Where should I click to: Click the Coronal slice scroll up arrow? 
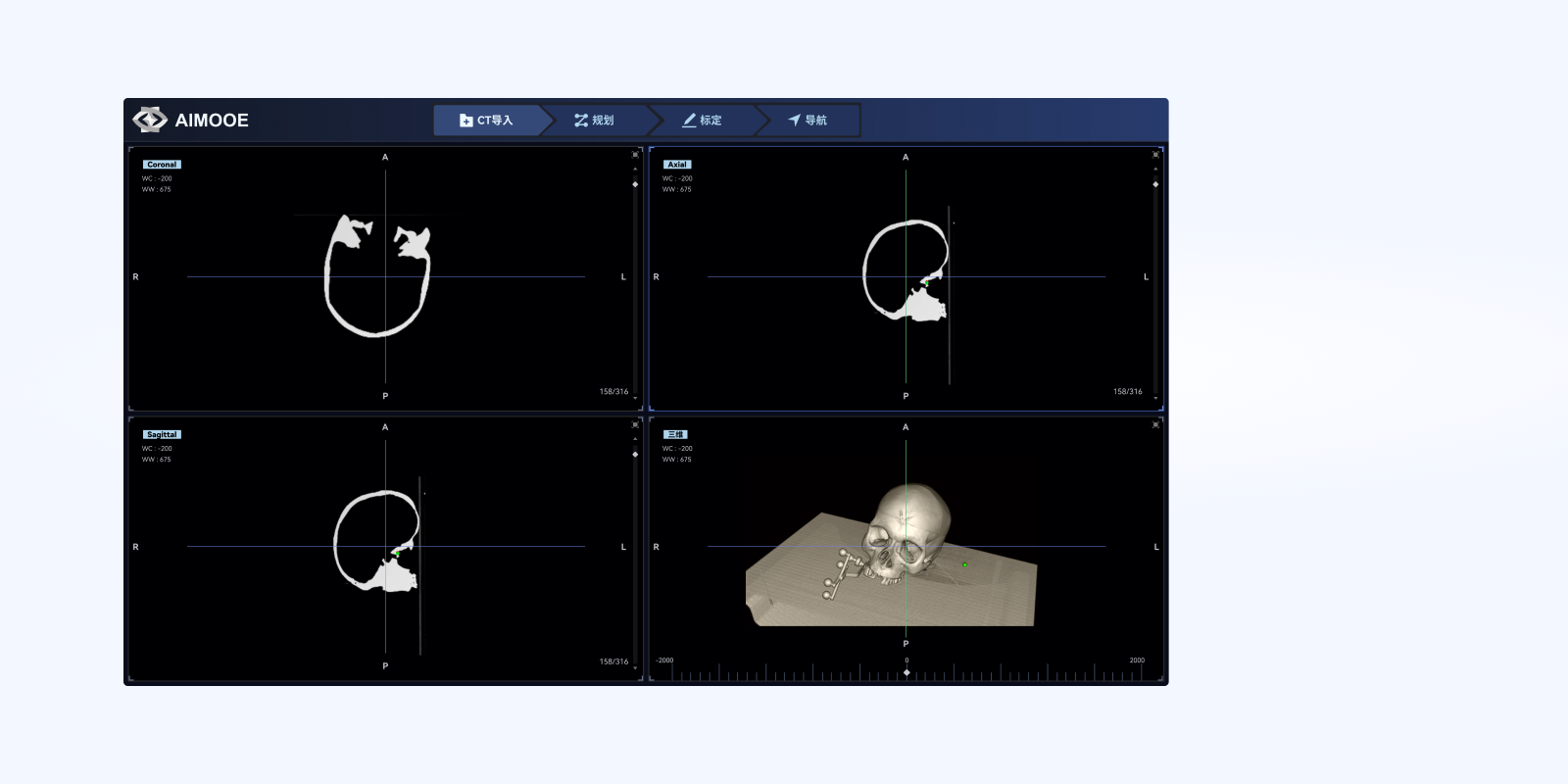[x=635, y=169]
